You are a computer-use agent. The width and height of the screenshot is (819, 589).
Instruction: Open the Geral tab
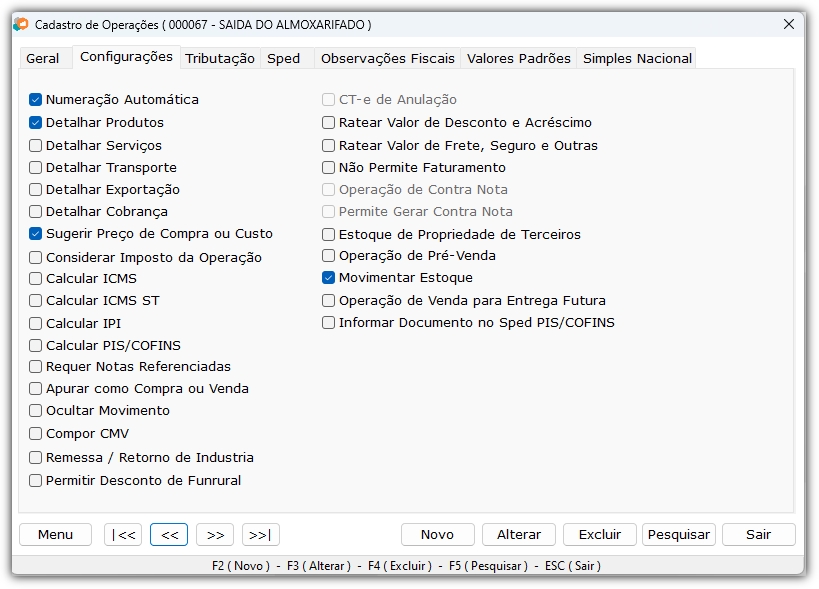click(43, 58)
